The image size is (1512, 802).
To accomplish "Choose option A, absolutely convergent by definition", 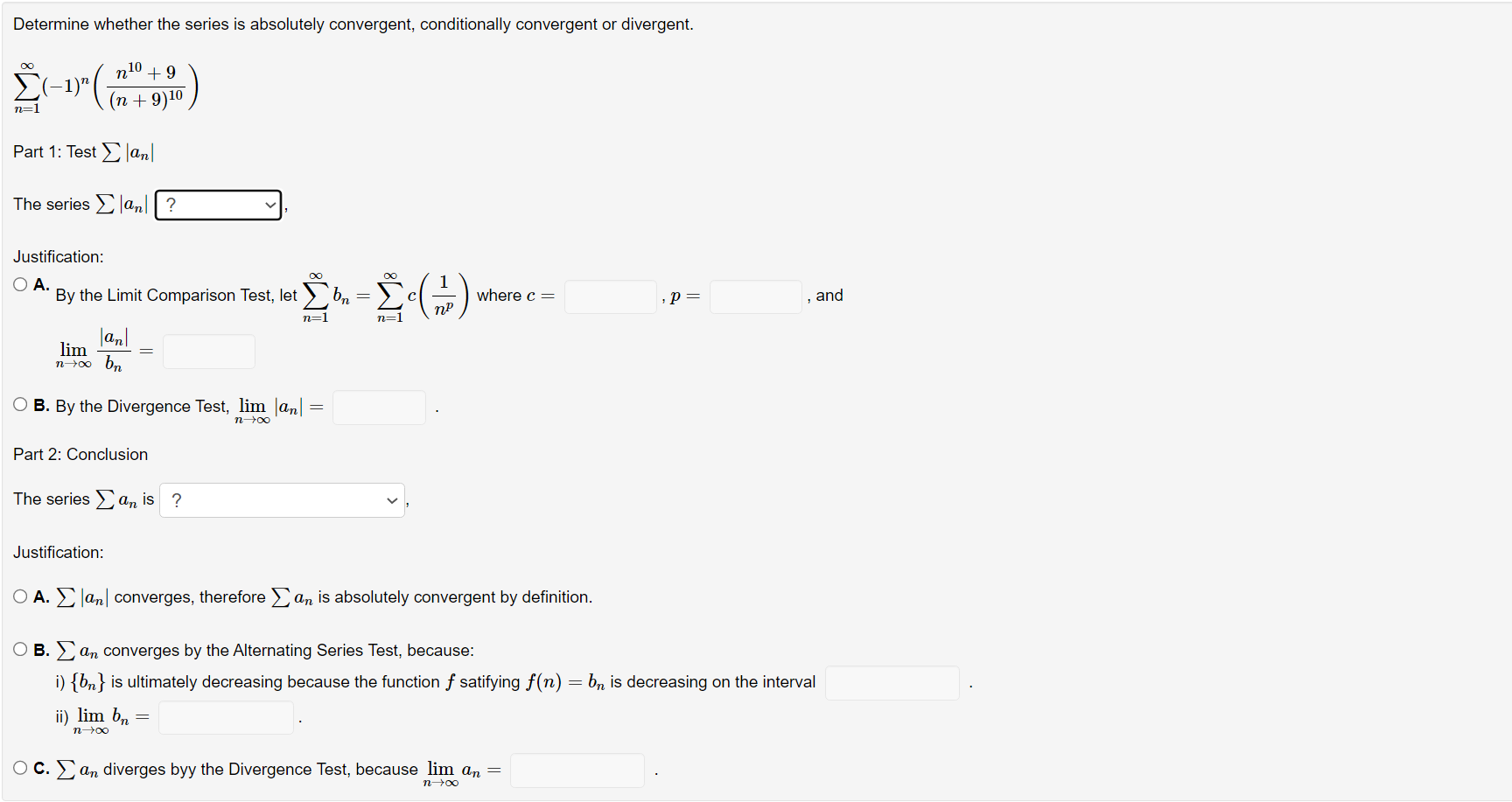I will 19,596.
